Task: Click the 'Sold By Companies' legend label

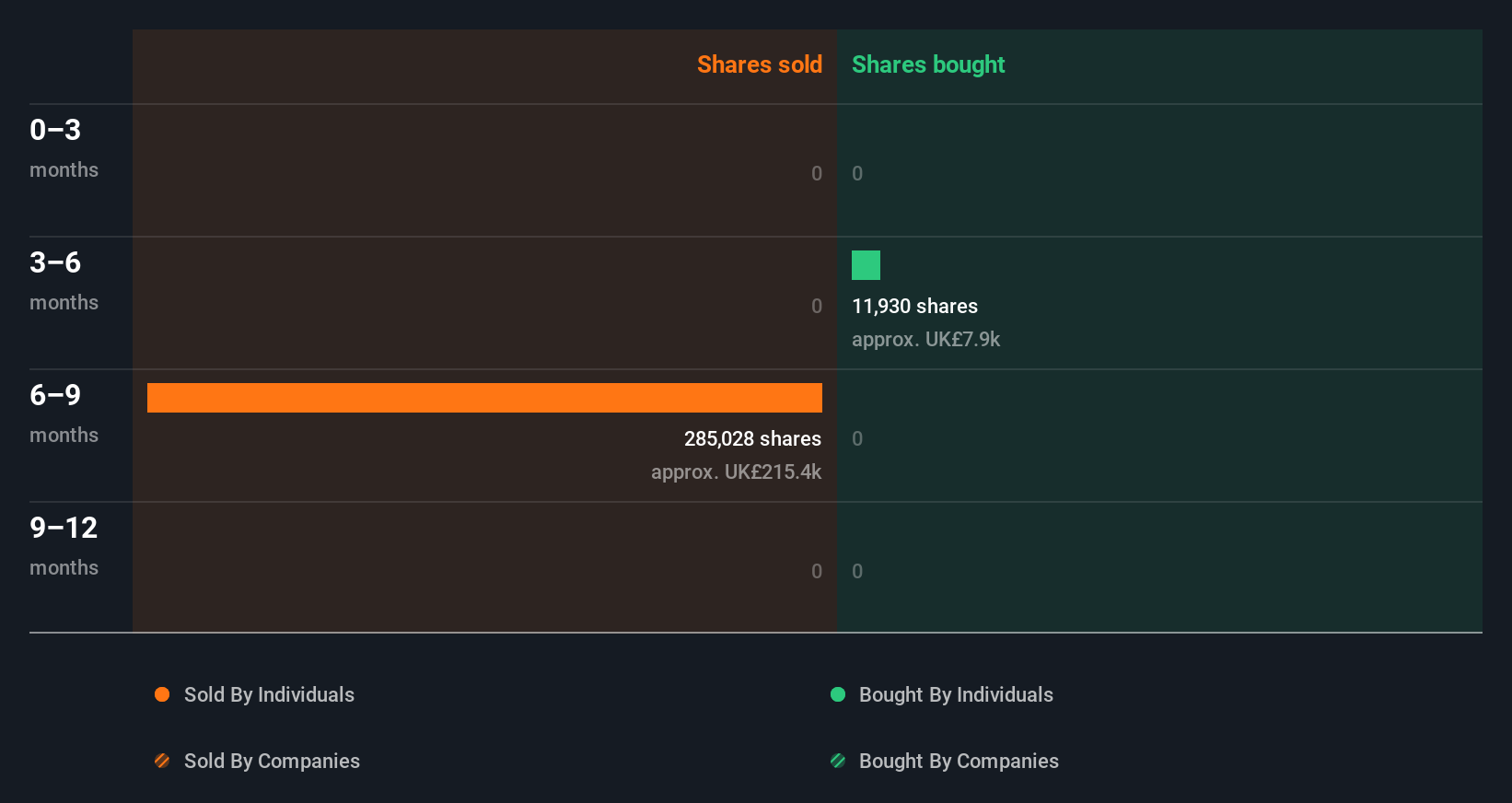Action: 272,762
